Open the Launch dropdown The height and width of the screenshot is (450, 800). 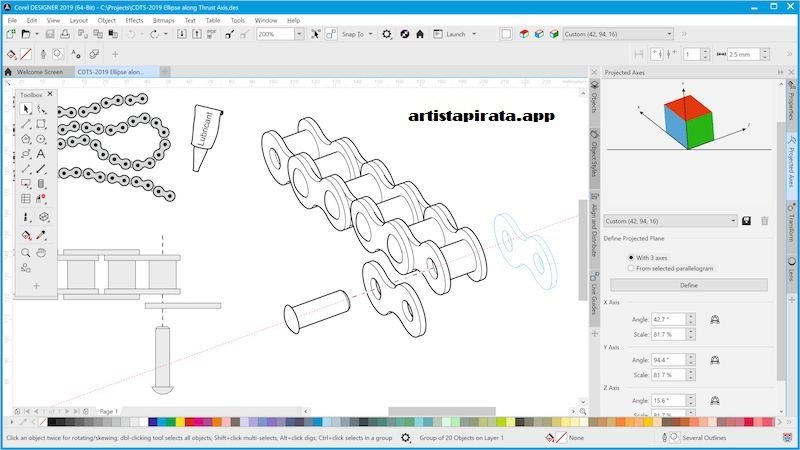[474, 34]
